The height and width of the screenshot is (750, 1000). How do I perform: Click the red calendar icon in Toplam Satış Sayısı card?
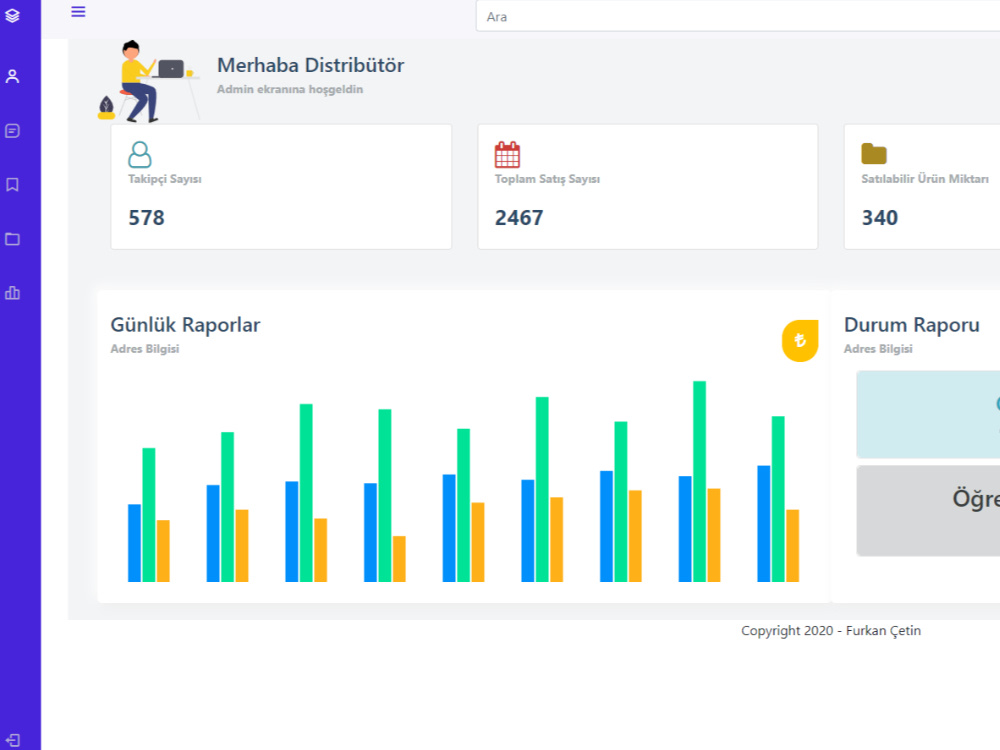508,154
